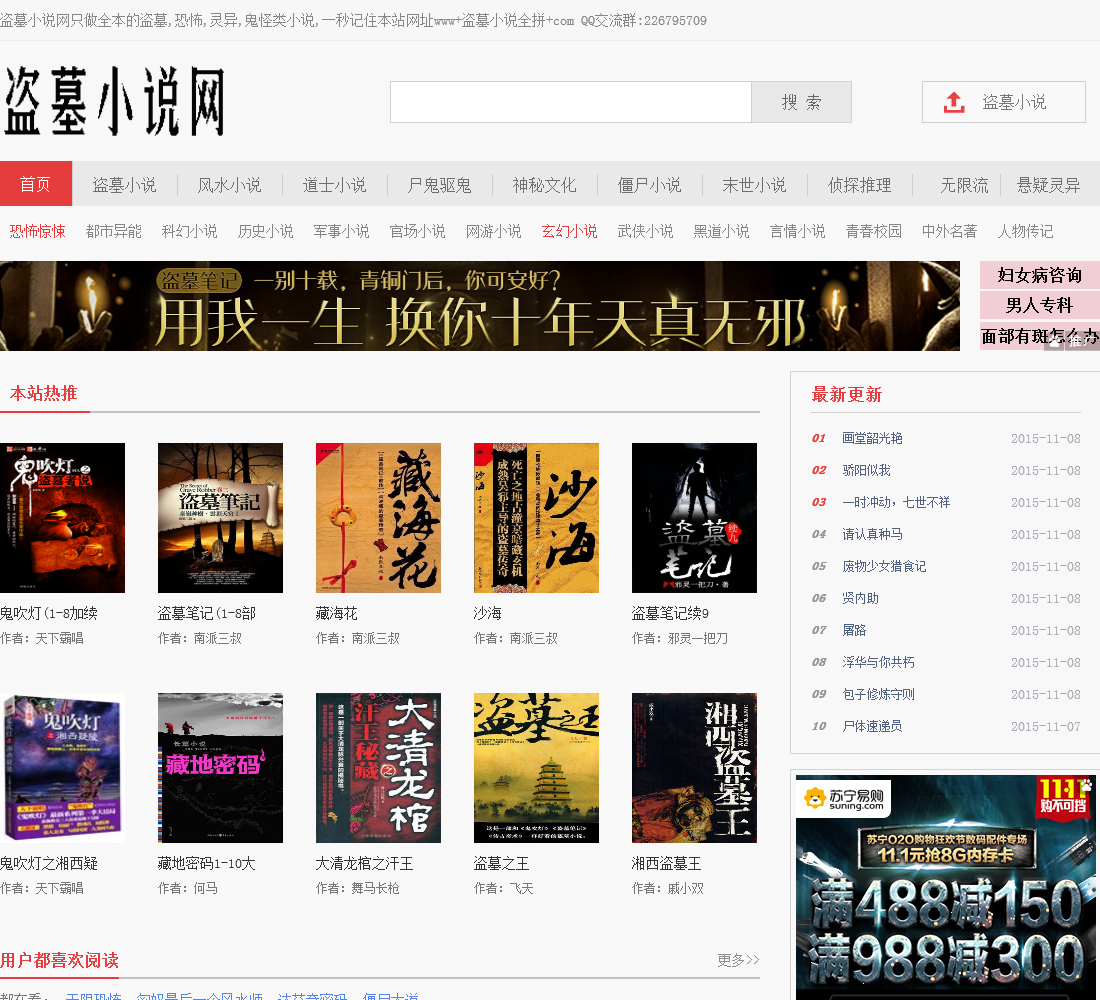Screen dimensions: 1100x1000
Task: Go to 青春校园 sub-category
Action: (873, 231)
